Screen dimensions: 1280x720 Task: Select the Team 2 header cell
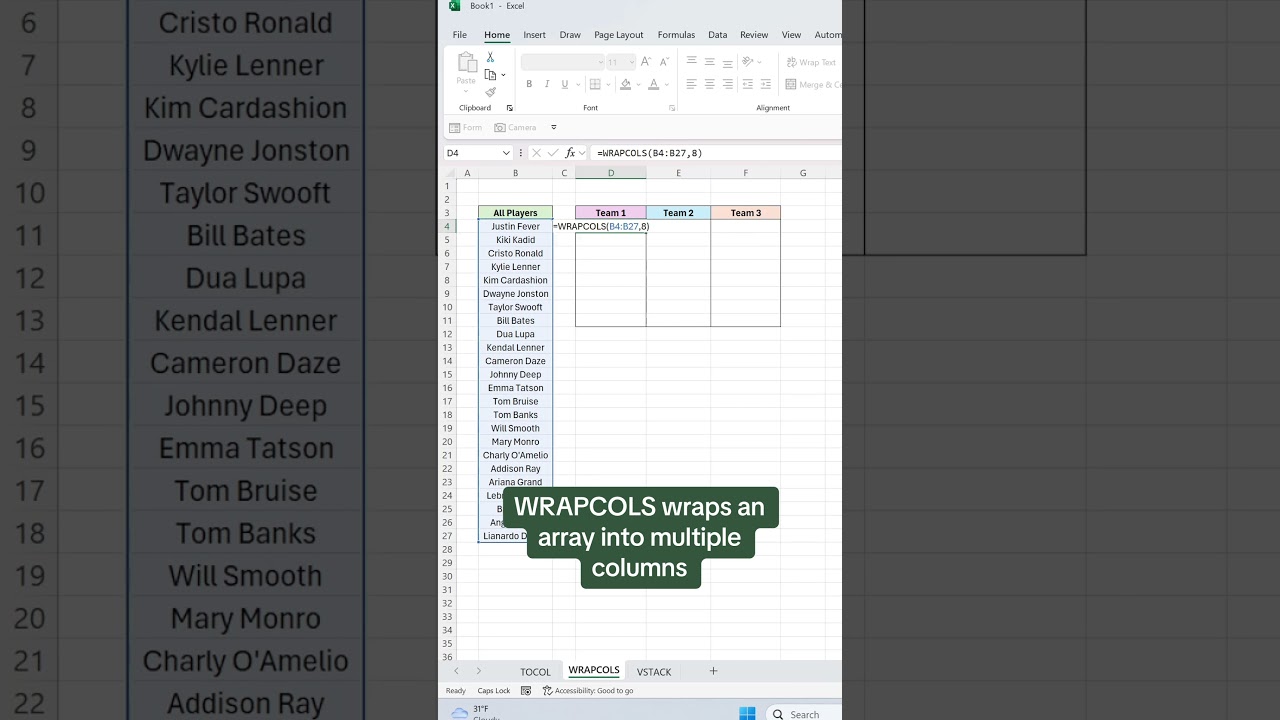[x=678, y=213]
